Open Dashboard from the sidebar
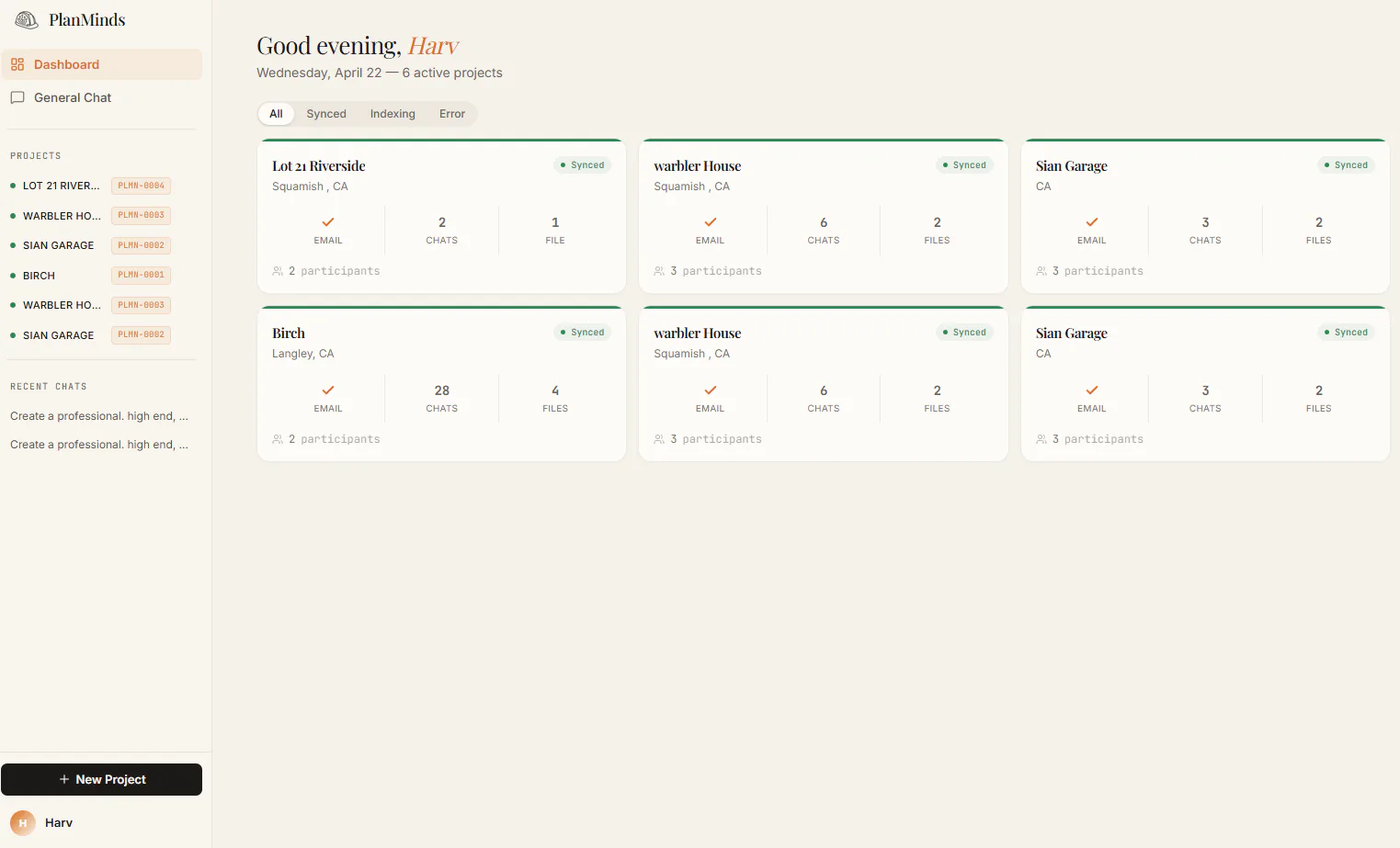 point(101,64)
